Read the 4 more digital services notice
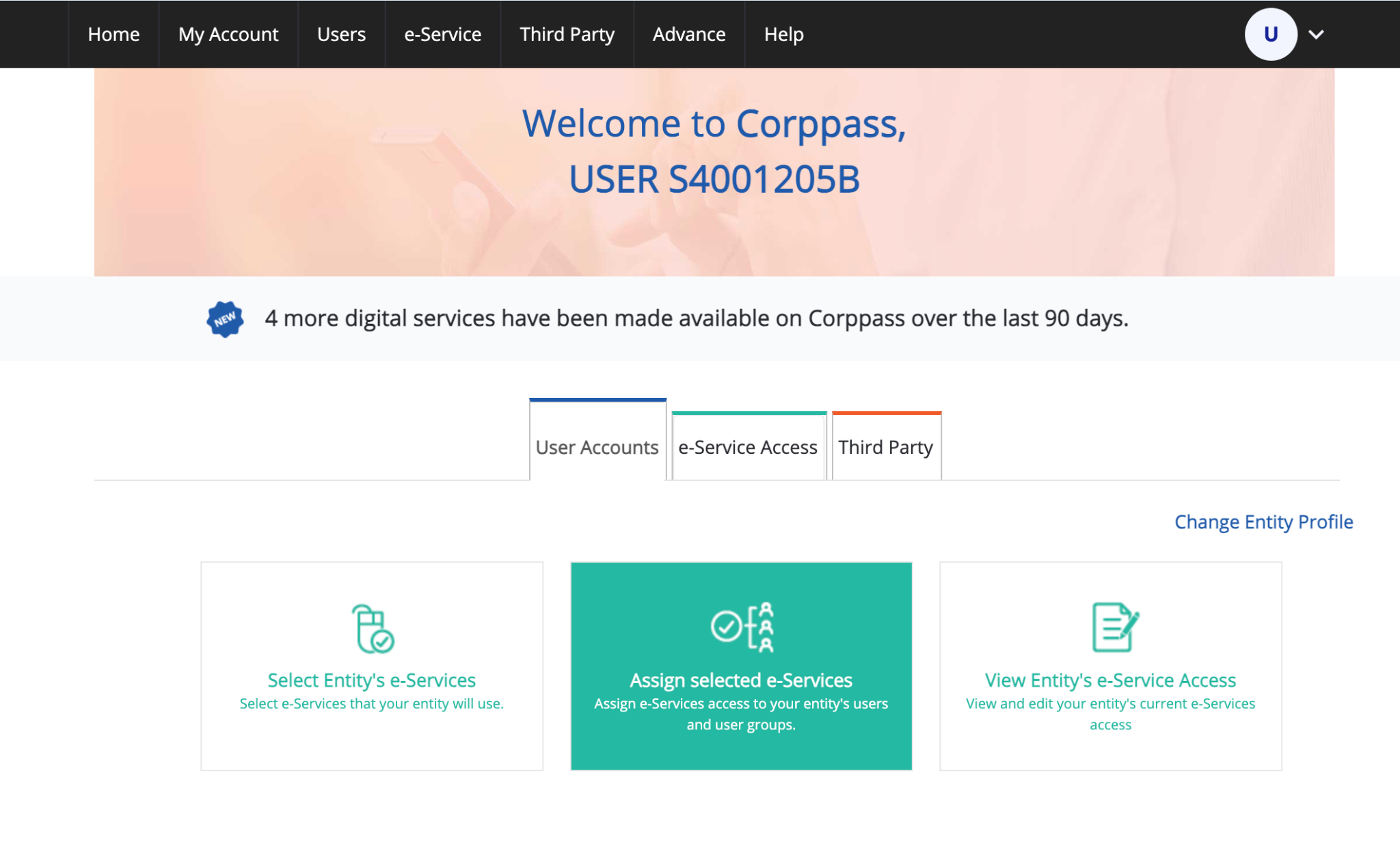 697,319
